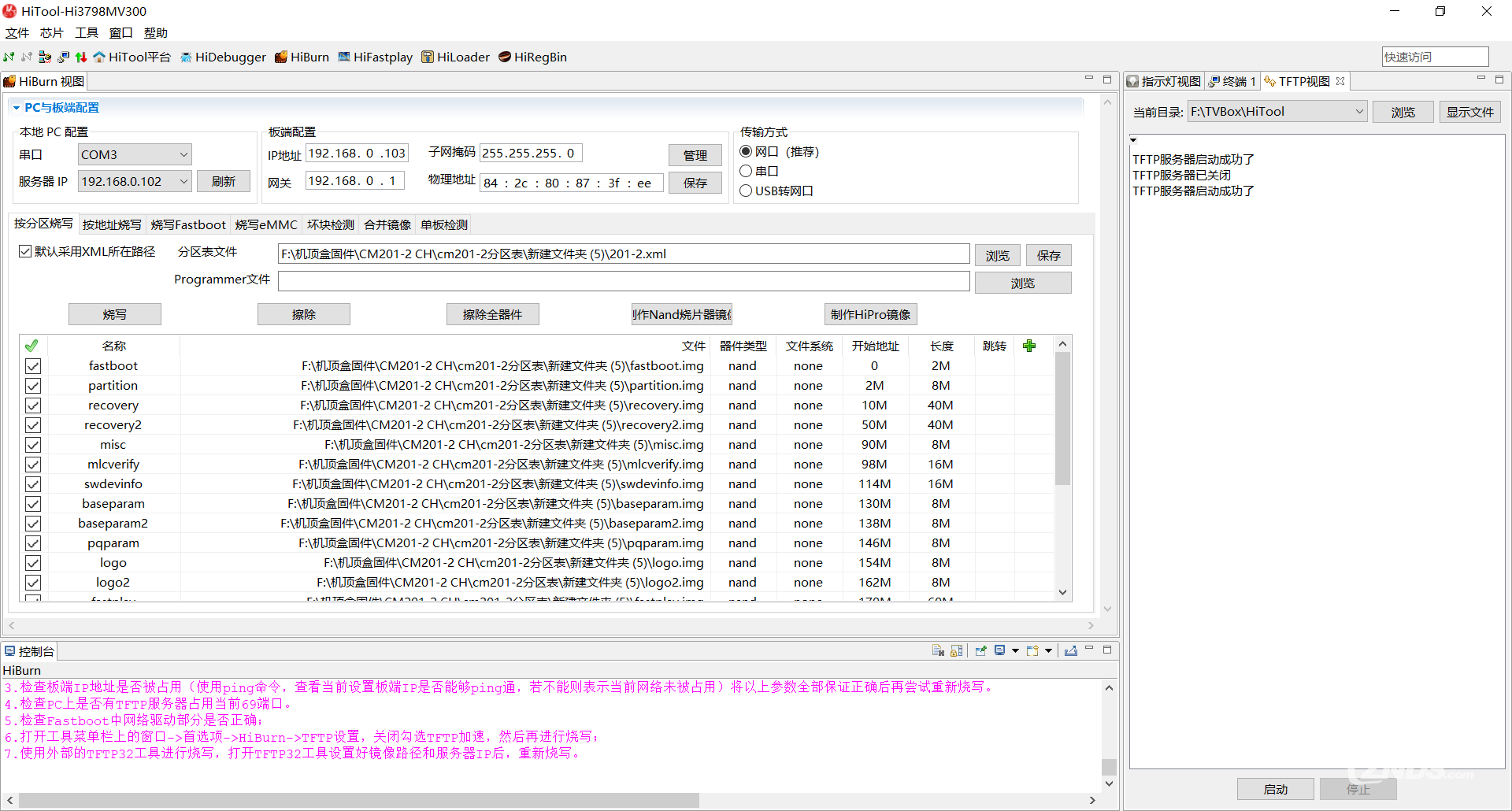Switch to the 烧写Fastboot tab
Screen dimensions: 1512x811
[188, 224]
